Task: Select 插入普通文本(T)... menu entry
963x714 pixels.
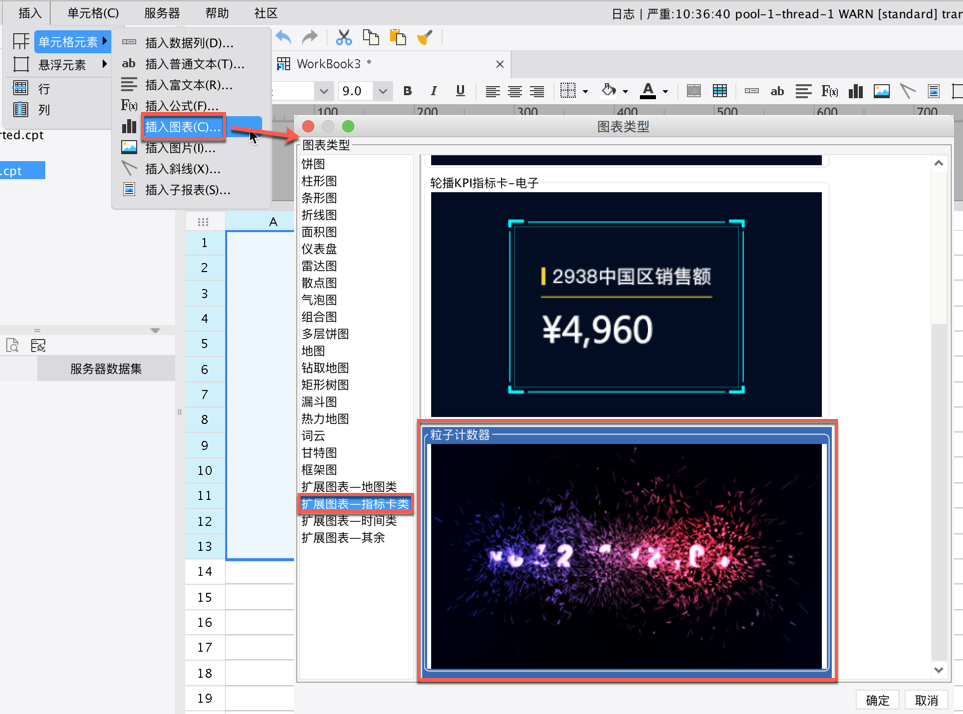Action: tap(191, 63)
